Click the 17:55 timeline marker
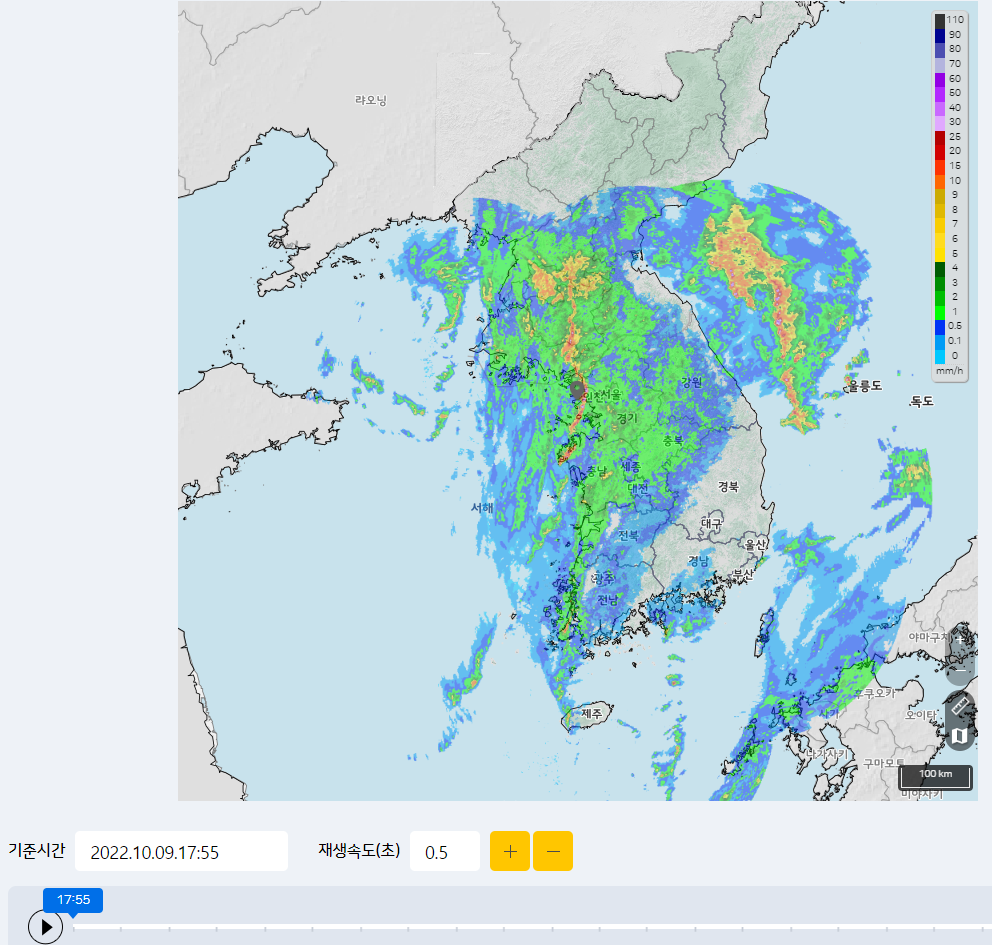 coord(73,899)
